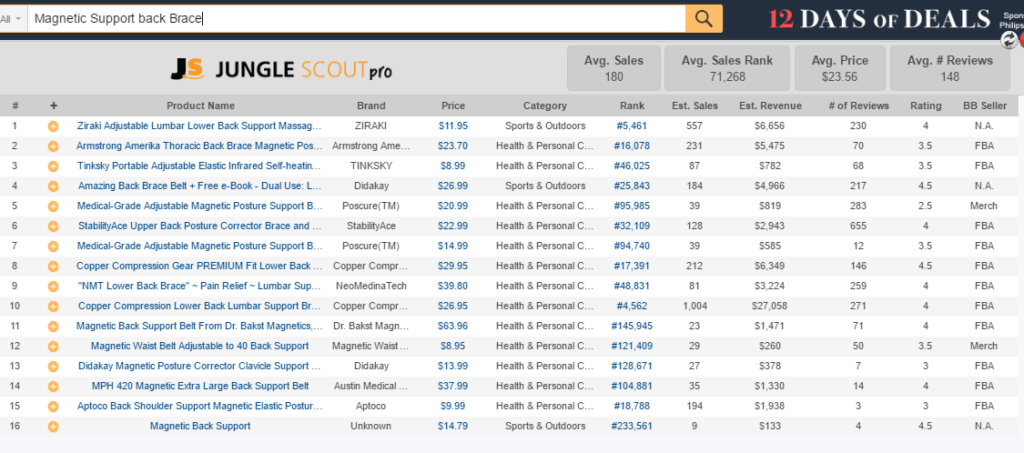Click plus icon for row 10 Copper Compression

pyautogui.click(x=53, y=306)
